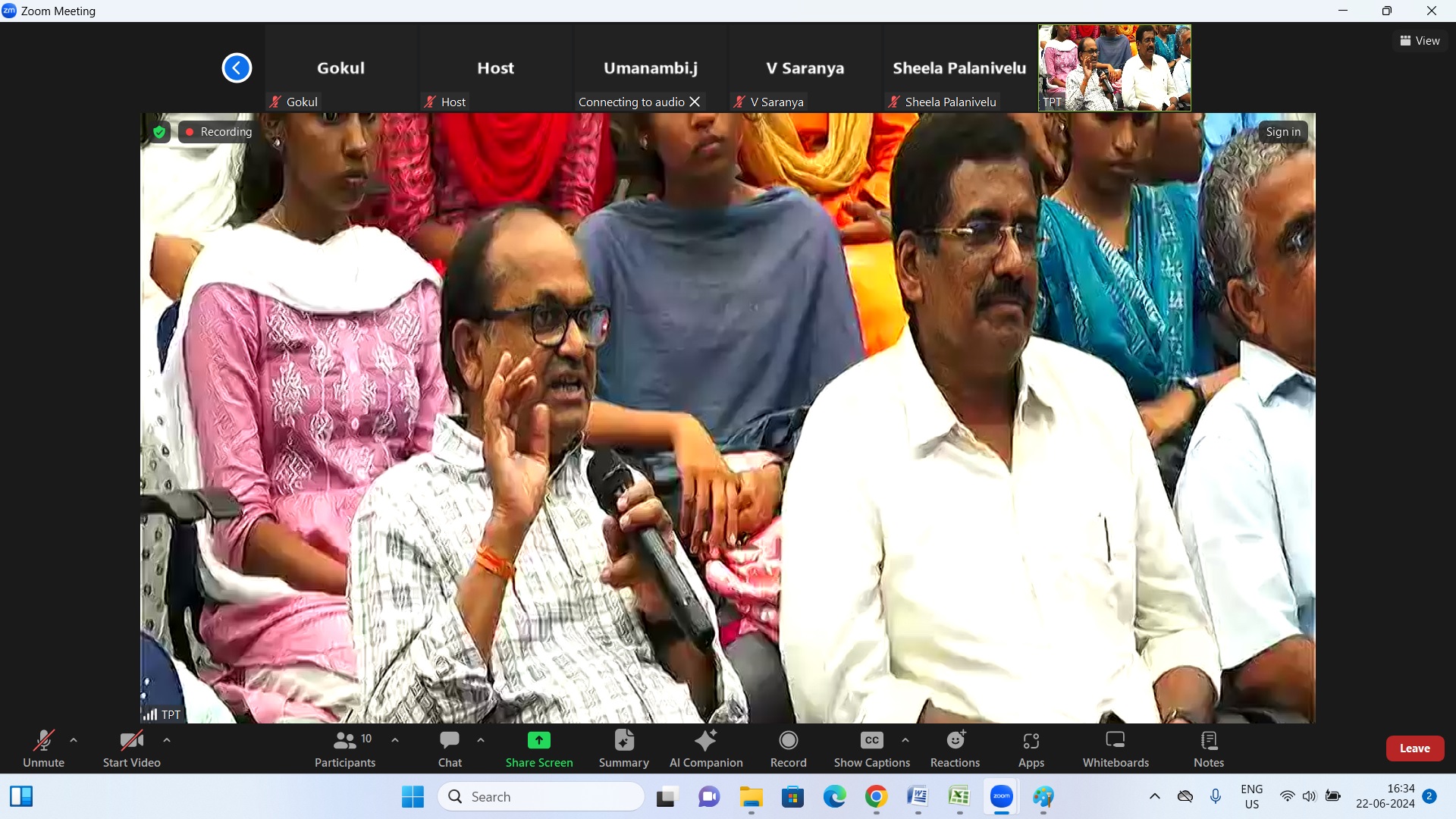The width and height of the screenshot is (1456, 819).
Task: Open Whiteboards
Action: click(1115, 748)
